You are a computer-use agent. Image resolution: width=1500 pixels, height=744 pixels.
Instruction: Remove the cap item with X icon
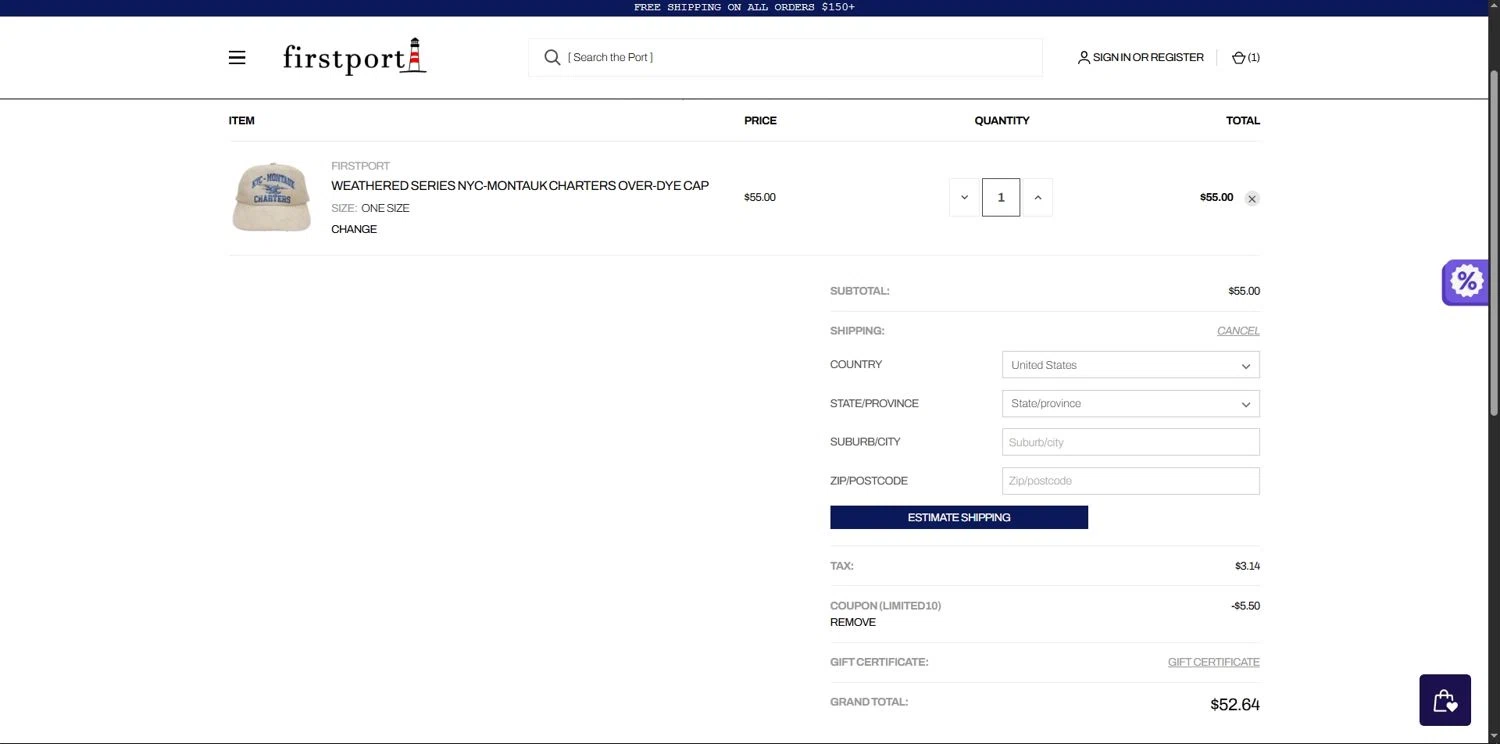(1252, 198)
